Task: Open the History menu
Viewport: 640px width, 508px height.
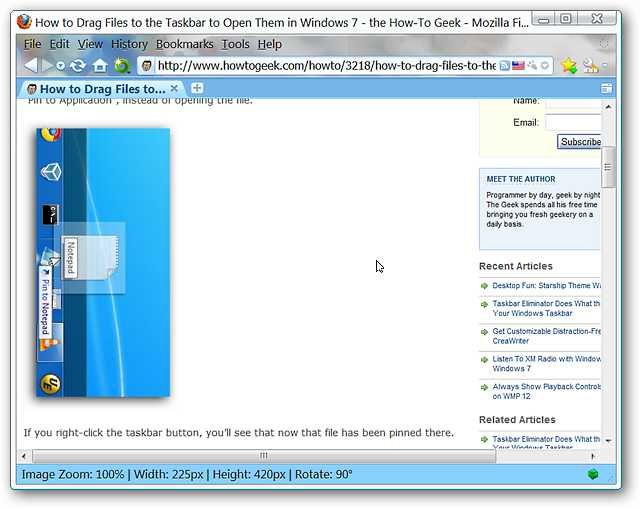Action: (x=129, y=44)
